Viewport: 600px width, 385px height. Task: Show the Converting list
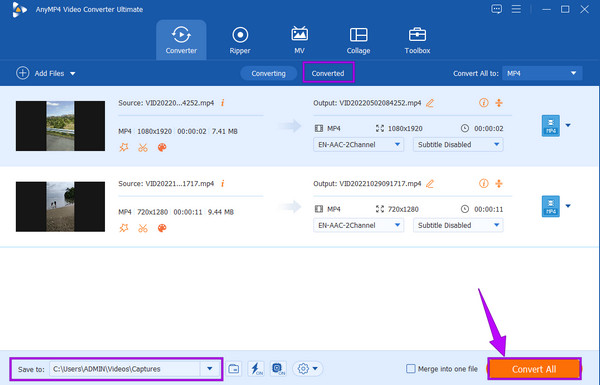[268, 73]
